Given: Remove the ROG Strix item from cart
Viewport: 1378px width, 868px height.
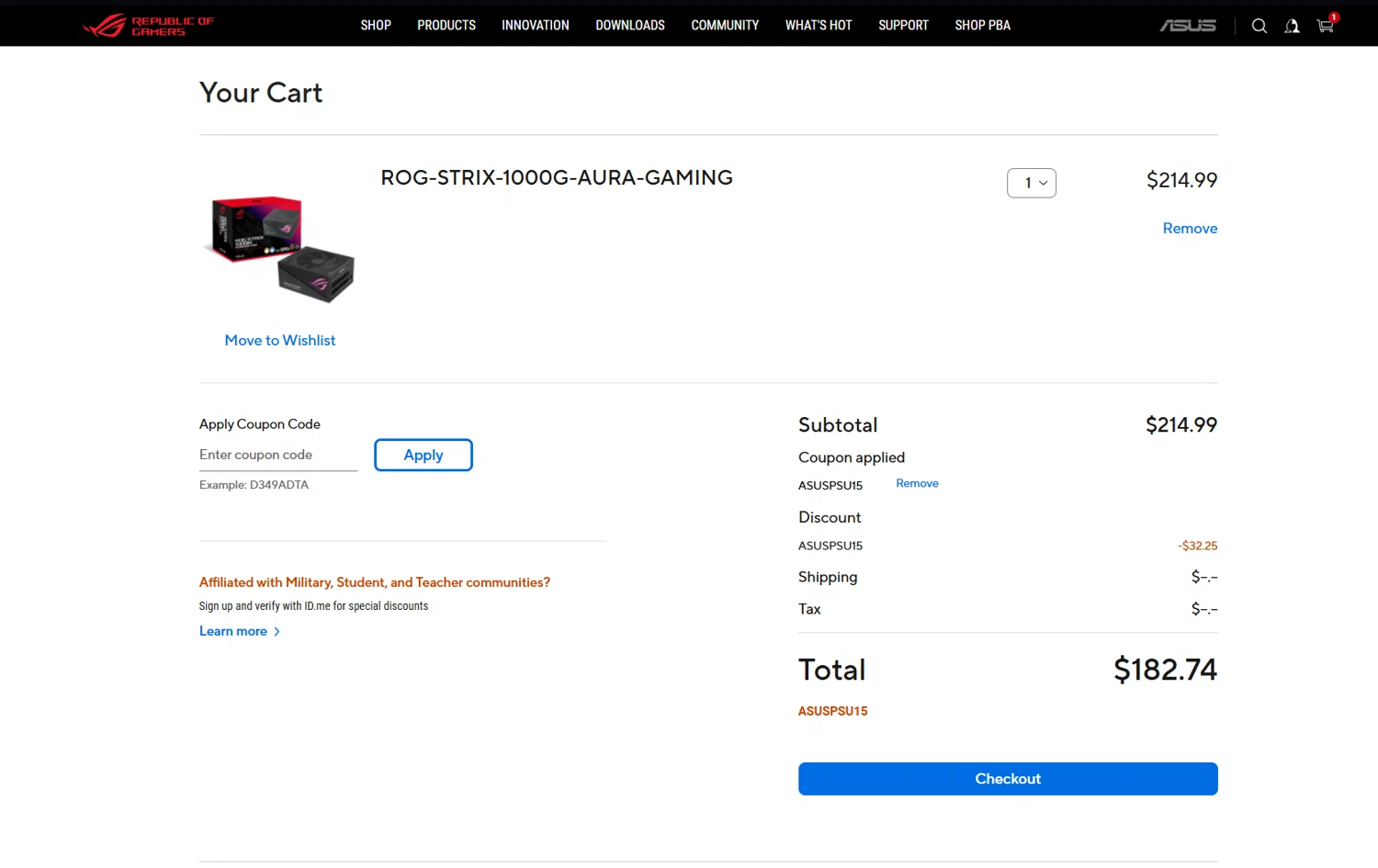Looking at the screenshot, I should (1190, 229).
